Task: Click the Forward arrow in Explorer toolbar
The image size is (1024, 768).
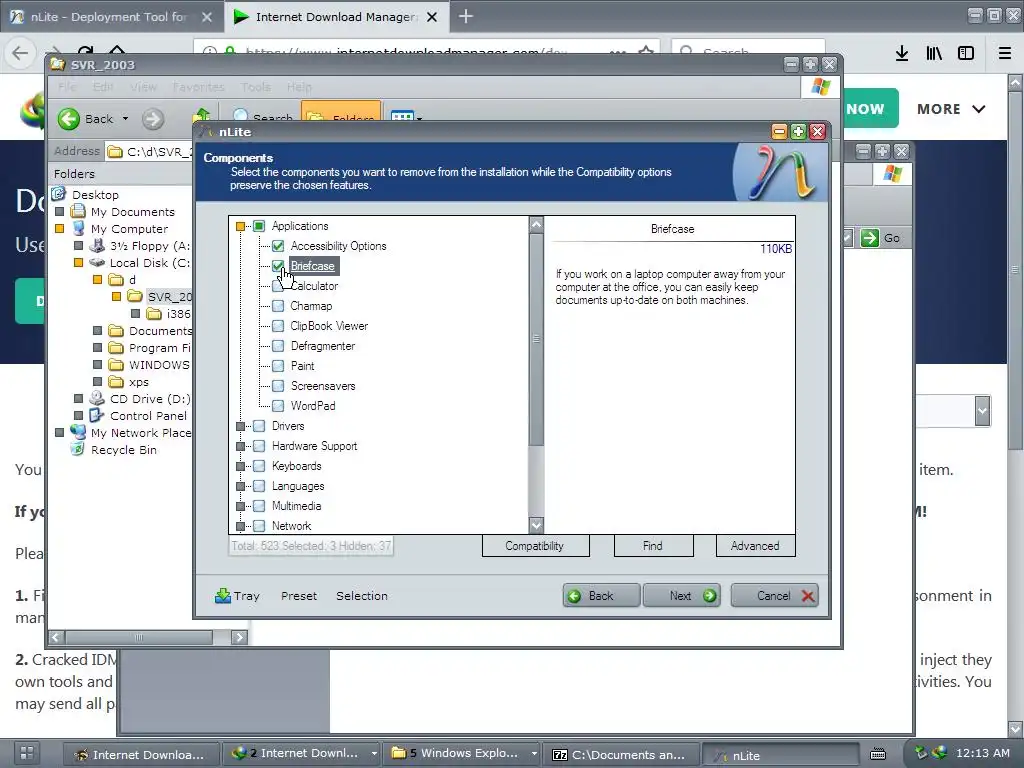Action: 153,119
